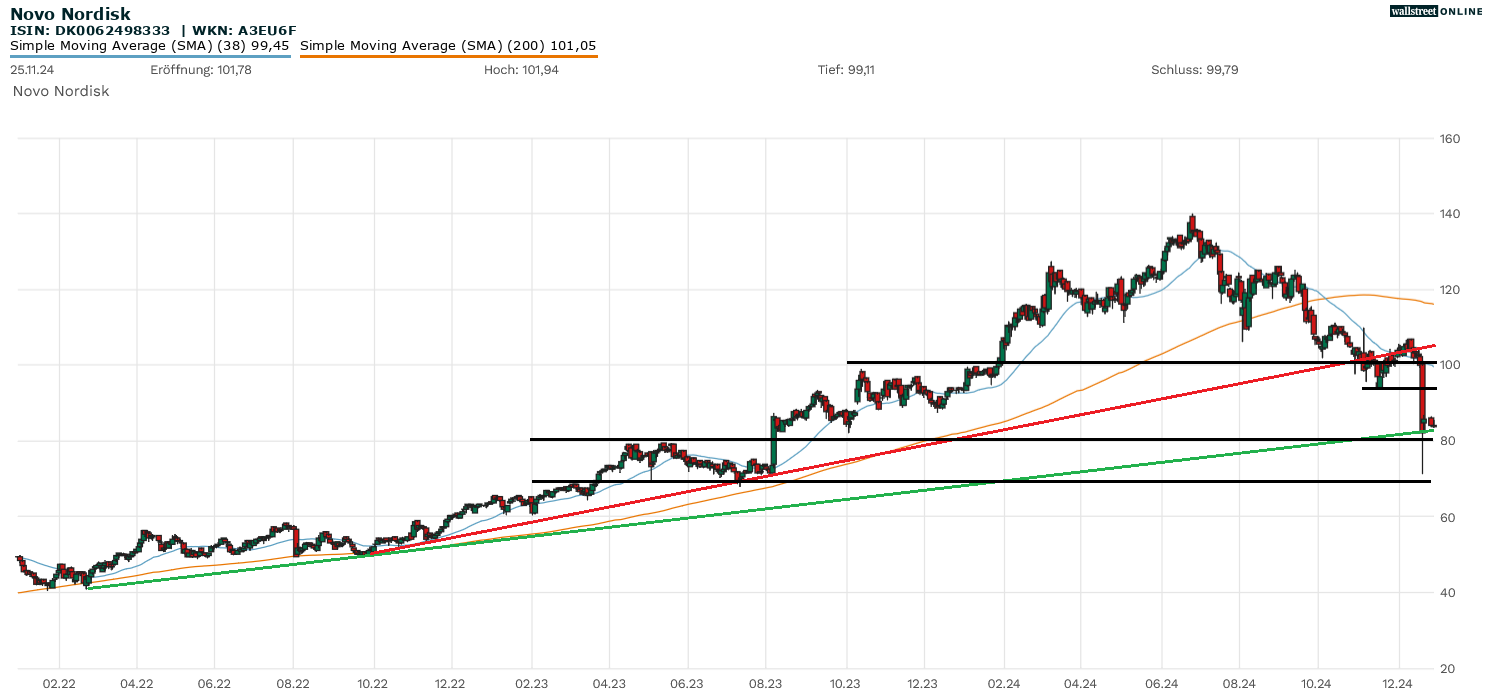The height and width of the screenshot is (689, 1490).
Task: Click the Novo Nordisk series label above chart
Action: click(61, 91)
